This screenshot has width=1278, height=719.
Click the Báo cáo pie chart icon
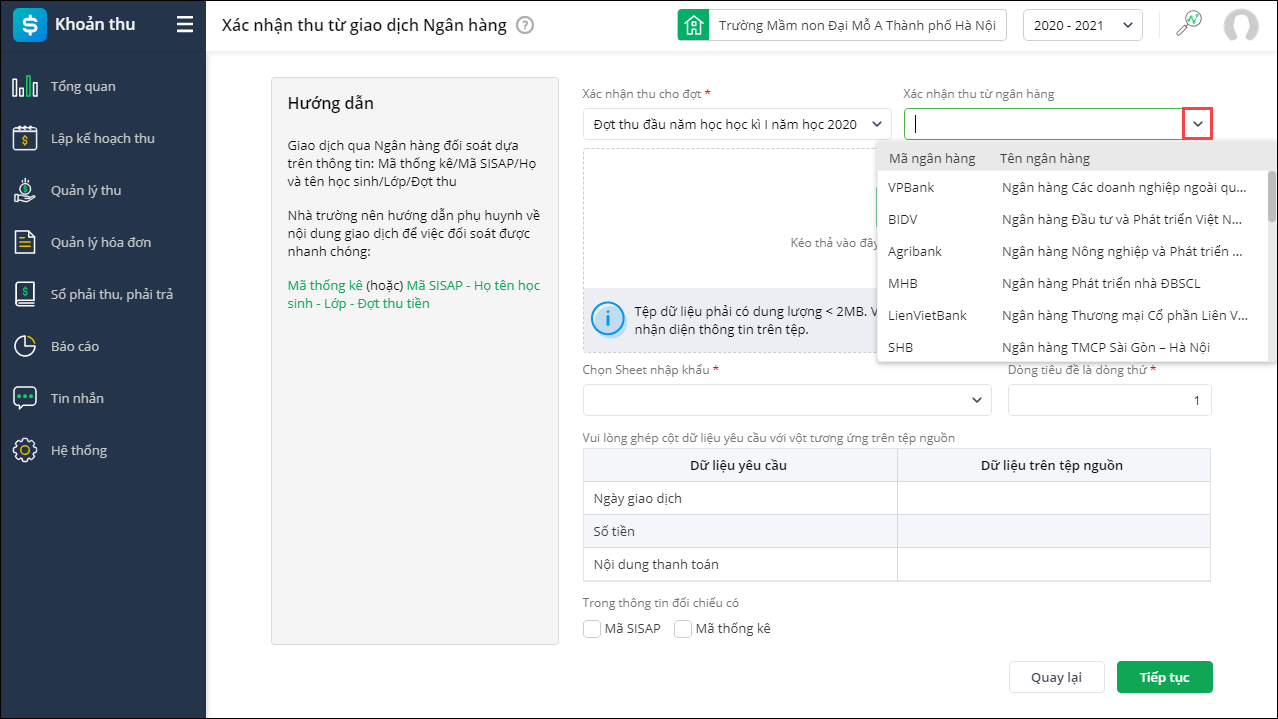[x=25, y=347]
